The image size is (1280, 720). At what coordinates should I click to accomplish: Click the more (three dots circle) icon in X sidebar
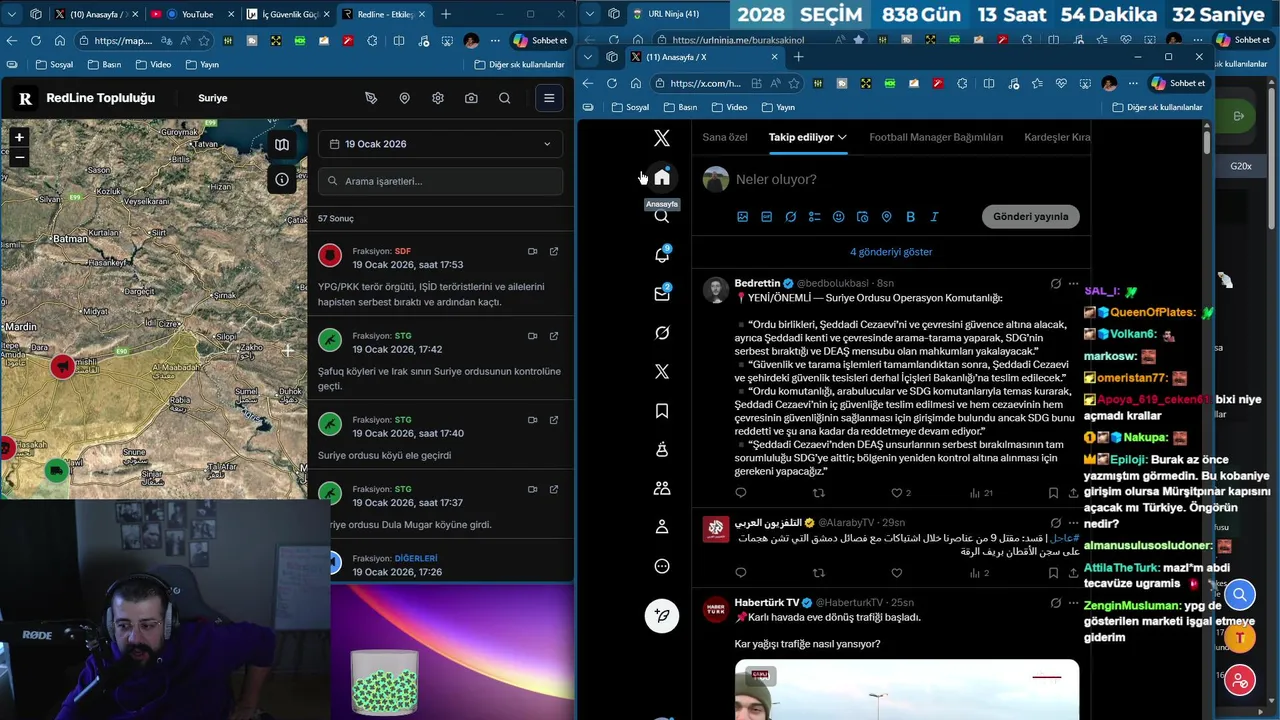(661, 566)
